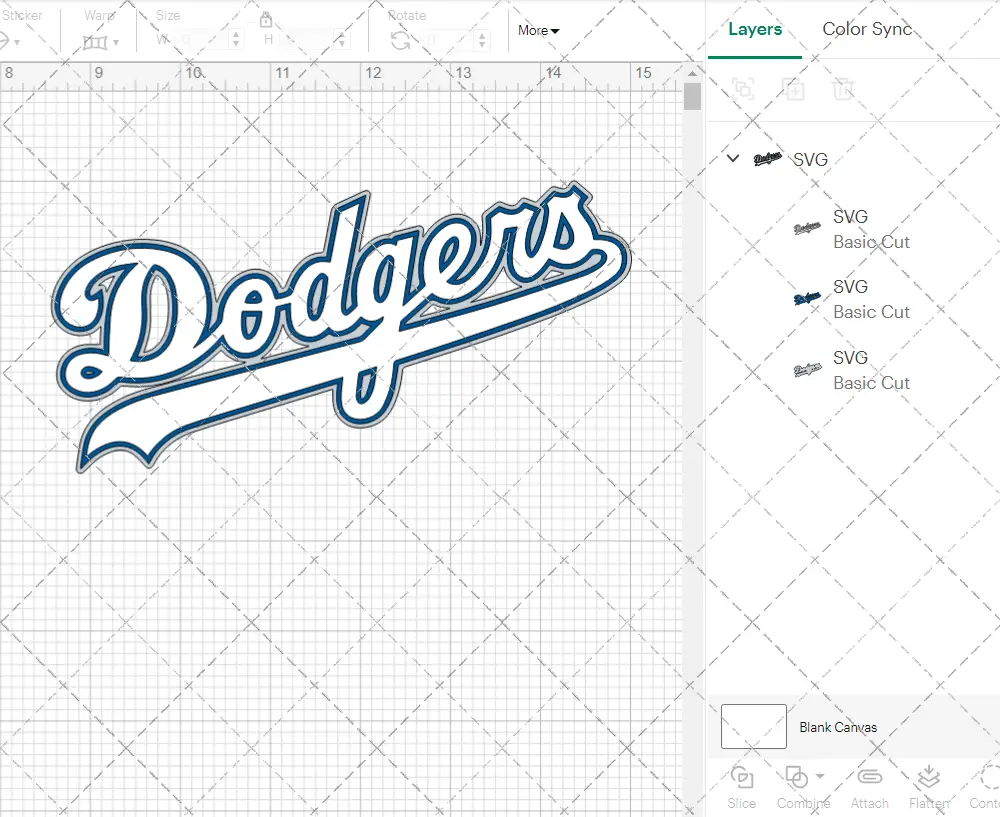Image resolution: width=1000 pixels, height=817 pixels.
Task: Click the Flatten tool
Action: click(x=929, y=788)
